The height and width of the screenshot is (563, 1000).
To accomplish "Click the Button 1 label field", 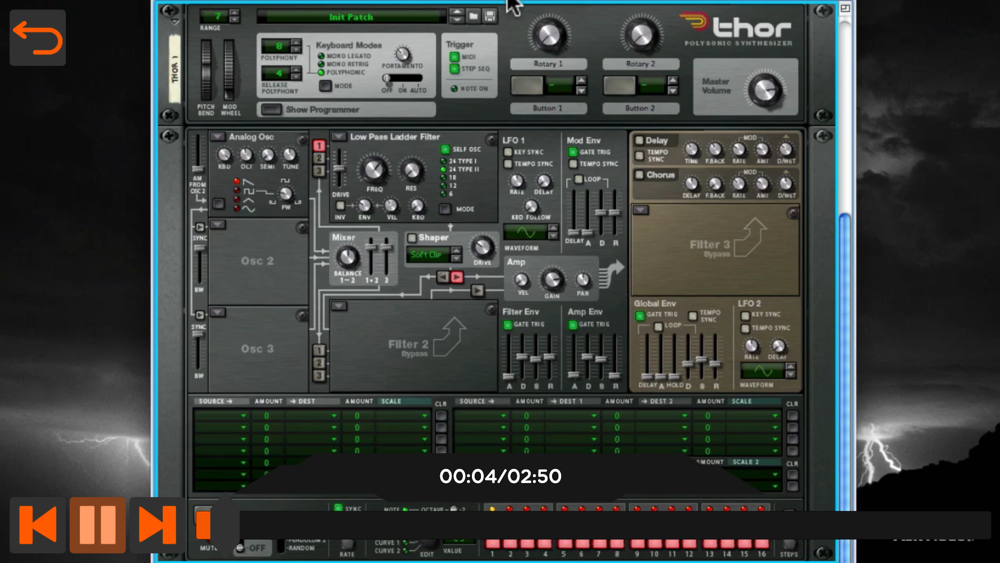I will coord(548,108).
